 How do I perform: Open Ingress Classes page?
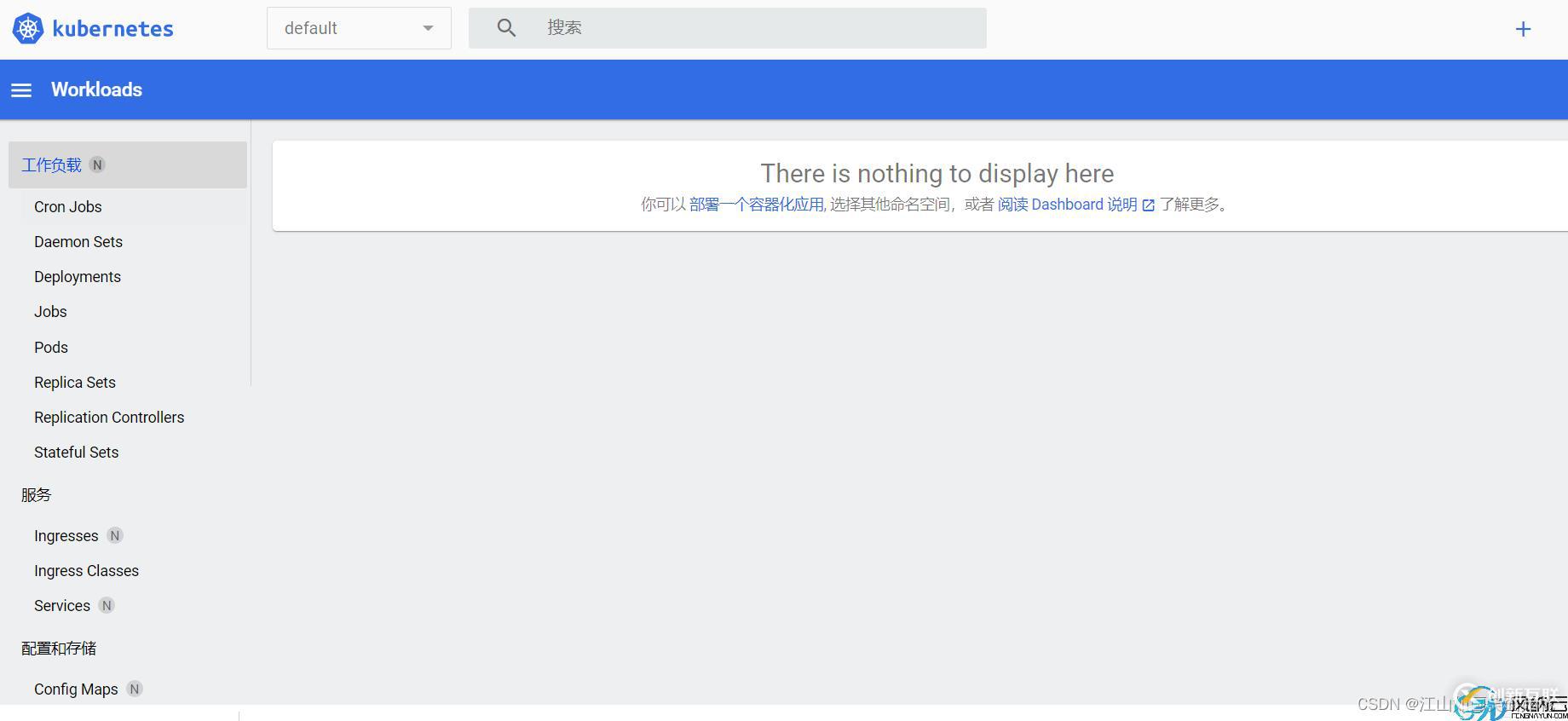pyautogui.click(x=86, y=571)
